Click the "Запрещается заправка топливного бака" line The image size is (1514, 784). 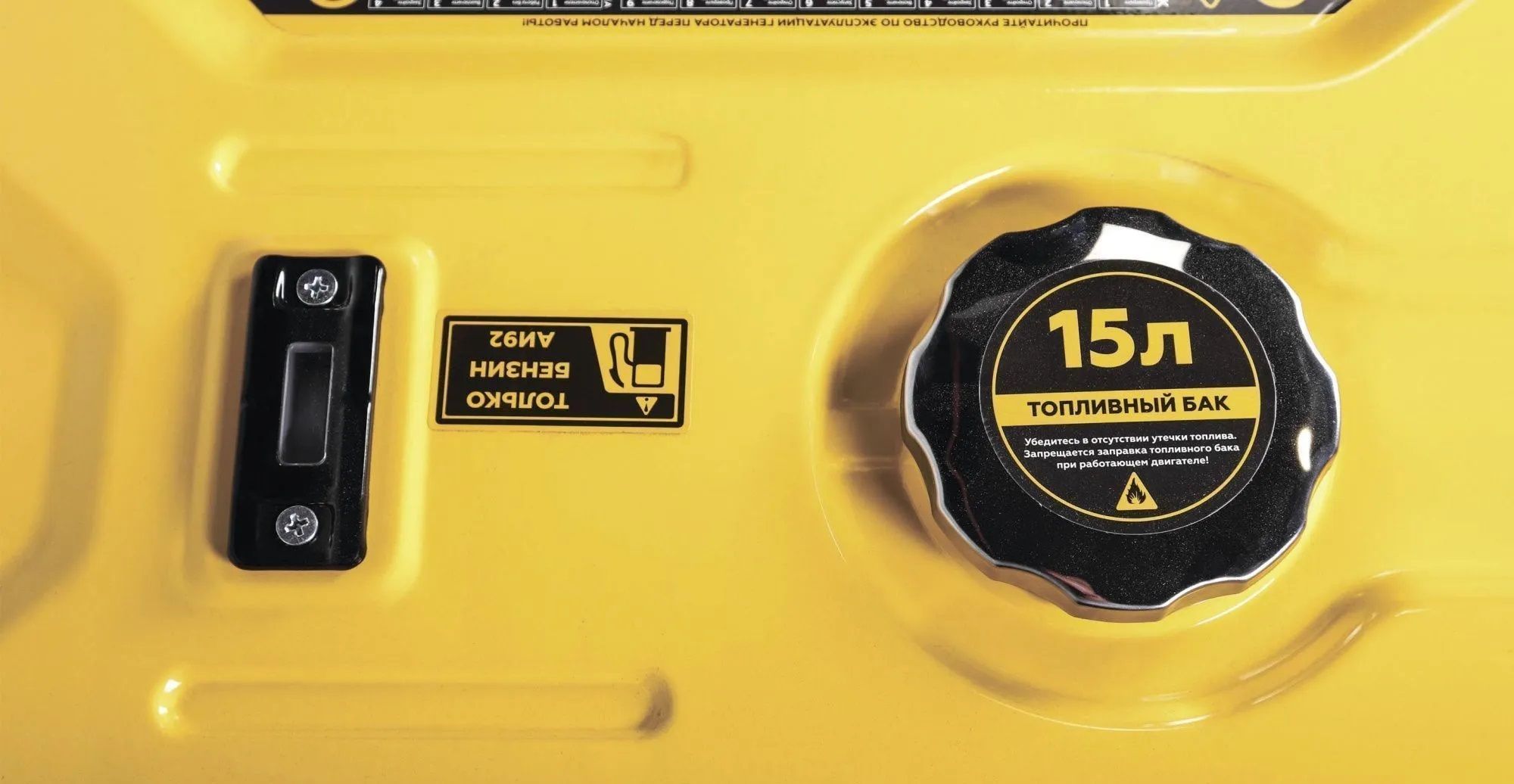(x=1132, y=452)
